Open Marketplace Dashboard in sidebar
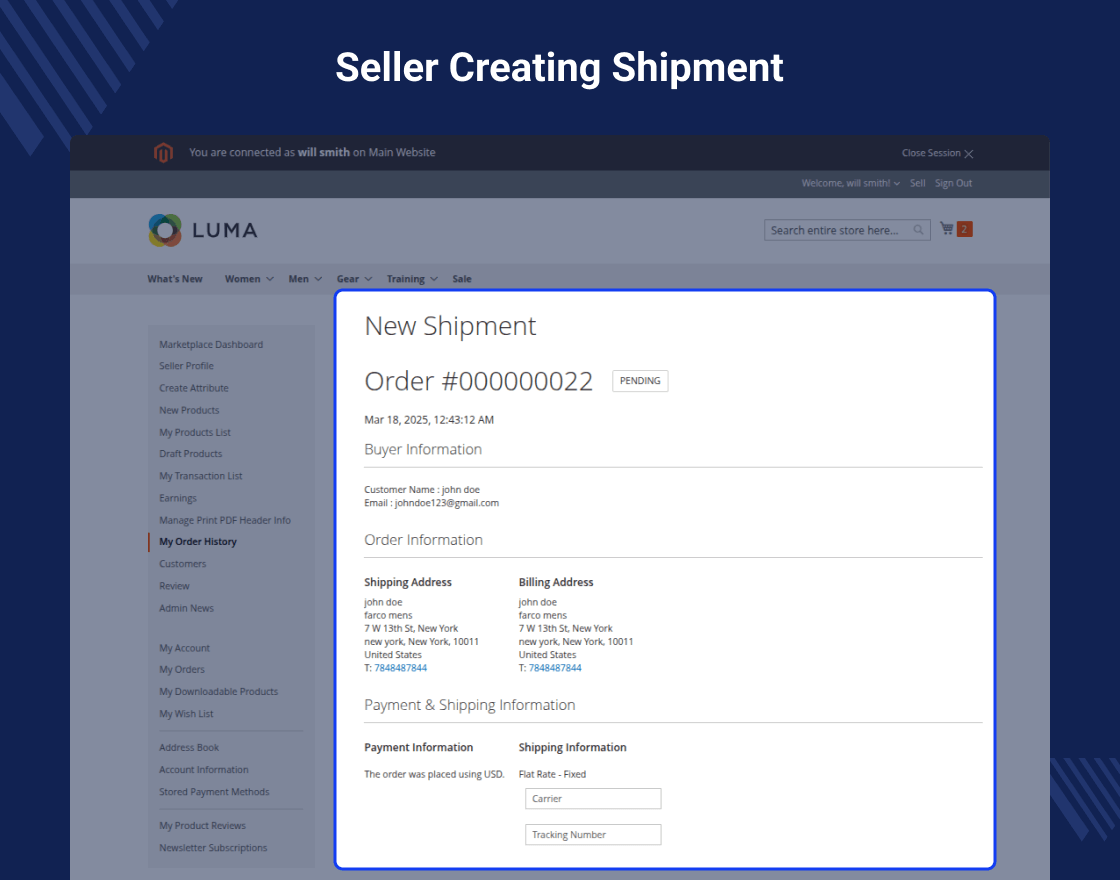The image size is (1120, 880). [x=211, y=344]
